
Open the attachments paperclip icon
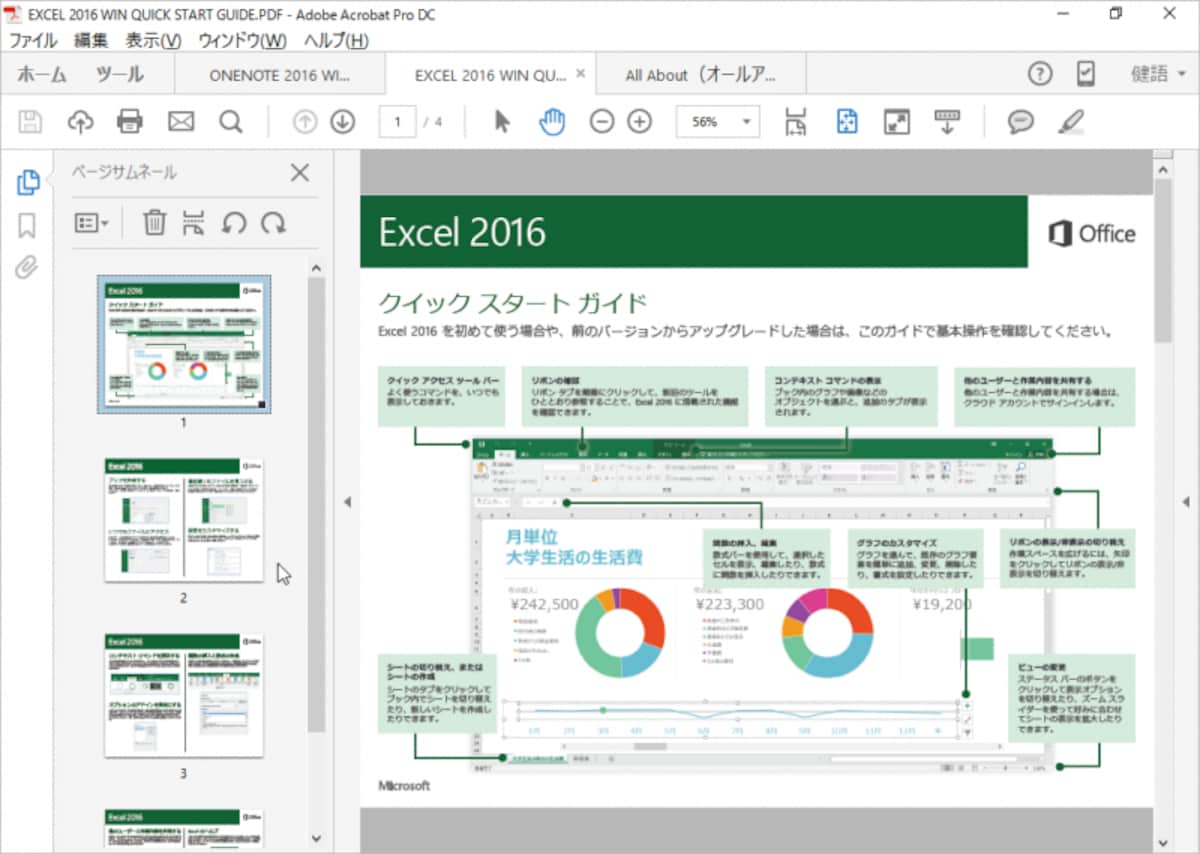(27, 268)
